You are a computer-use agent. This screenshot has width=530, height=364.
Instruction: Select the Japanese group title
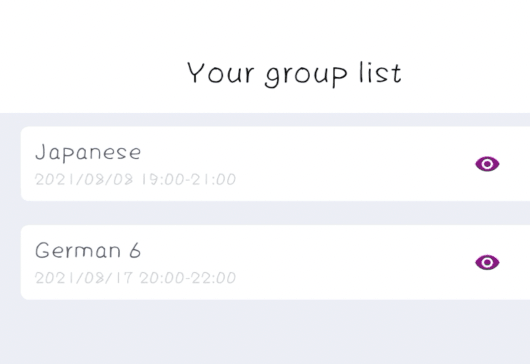tap(88, 152)
